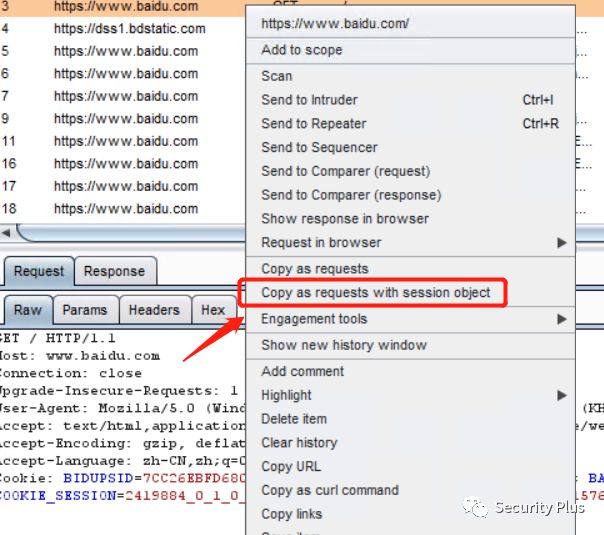Image resolution: width=604 pixels, height=535 pixels.
Task: Select history row 7 www.baidu.com
Action: (x=122, y=96)
